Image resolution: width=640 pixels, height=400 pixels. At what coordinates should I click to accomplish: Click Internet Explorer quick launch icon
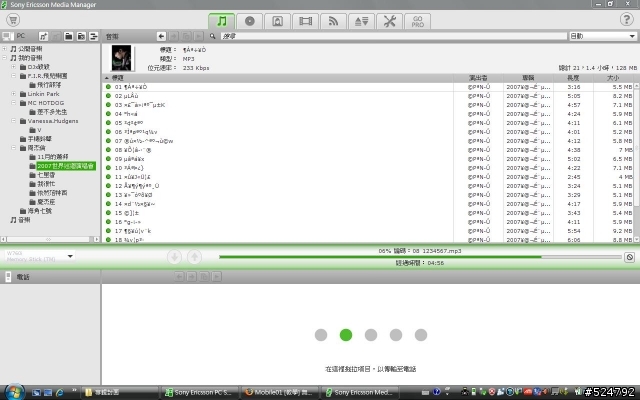(60, 392)
